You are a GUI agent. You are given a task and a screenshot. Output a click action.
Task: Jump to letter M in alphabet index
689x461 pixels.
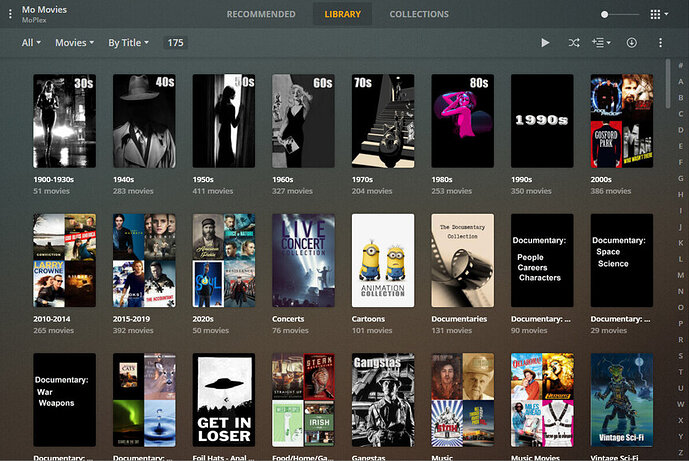pyautogui.click(x=680, y=275)
